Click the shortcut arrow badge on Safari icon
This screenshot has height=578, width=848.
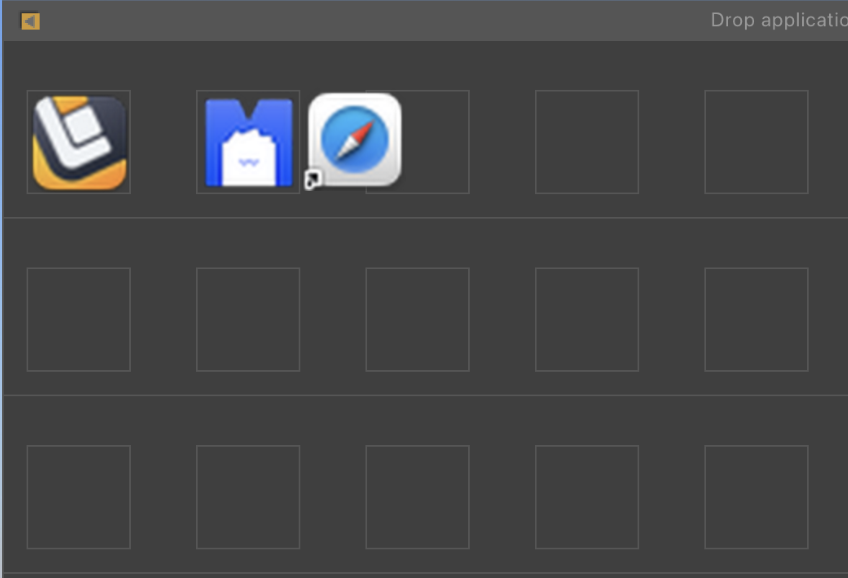pyautogui.click(x=313, y=180)
